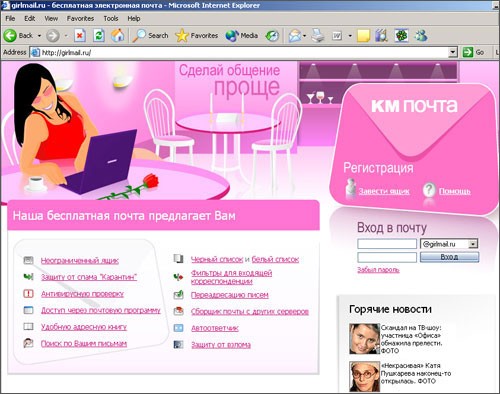This screenshot has height=394, width=500.
Task: Click the question mark help icon
Action: click(x=429, y=190)
